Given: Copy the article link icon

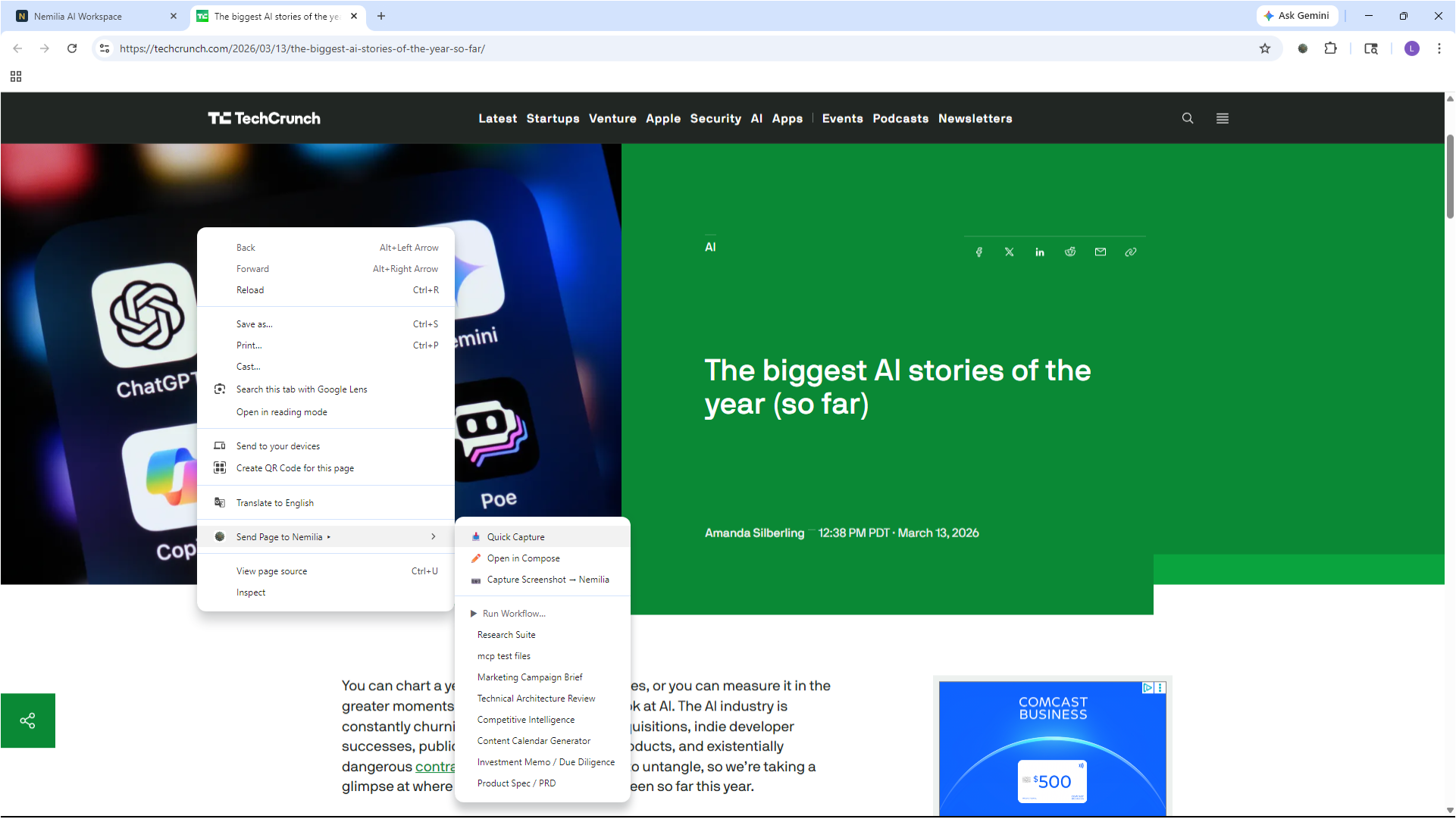Looking at the screenshot, I should pos(1130,251).
